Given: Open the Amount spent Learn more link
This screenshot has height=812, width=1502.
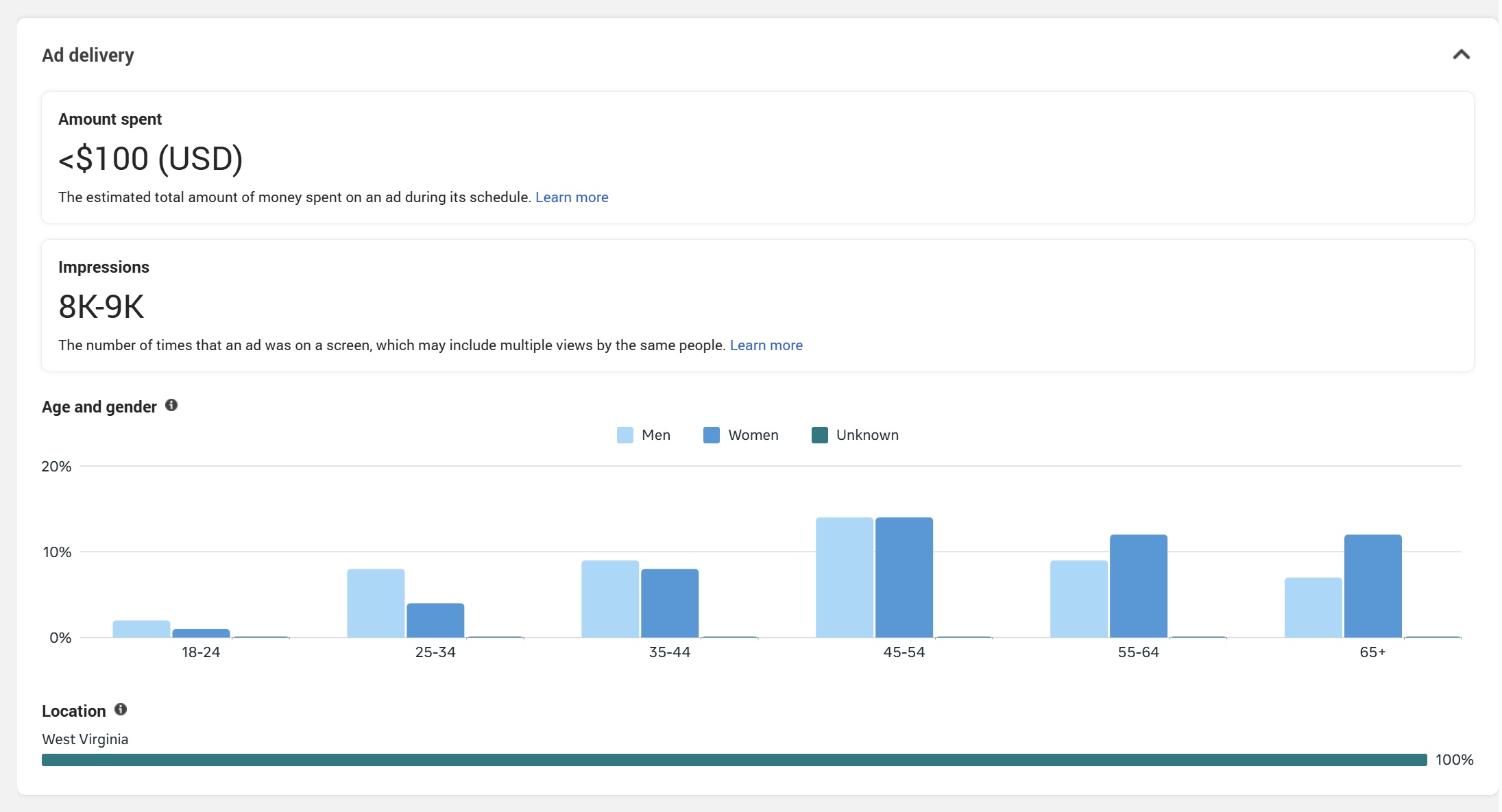Looking at the screenshot, I should coord(572,197).
